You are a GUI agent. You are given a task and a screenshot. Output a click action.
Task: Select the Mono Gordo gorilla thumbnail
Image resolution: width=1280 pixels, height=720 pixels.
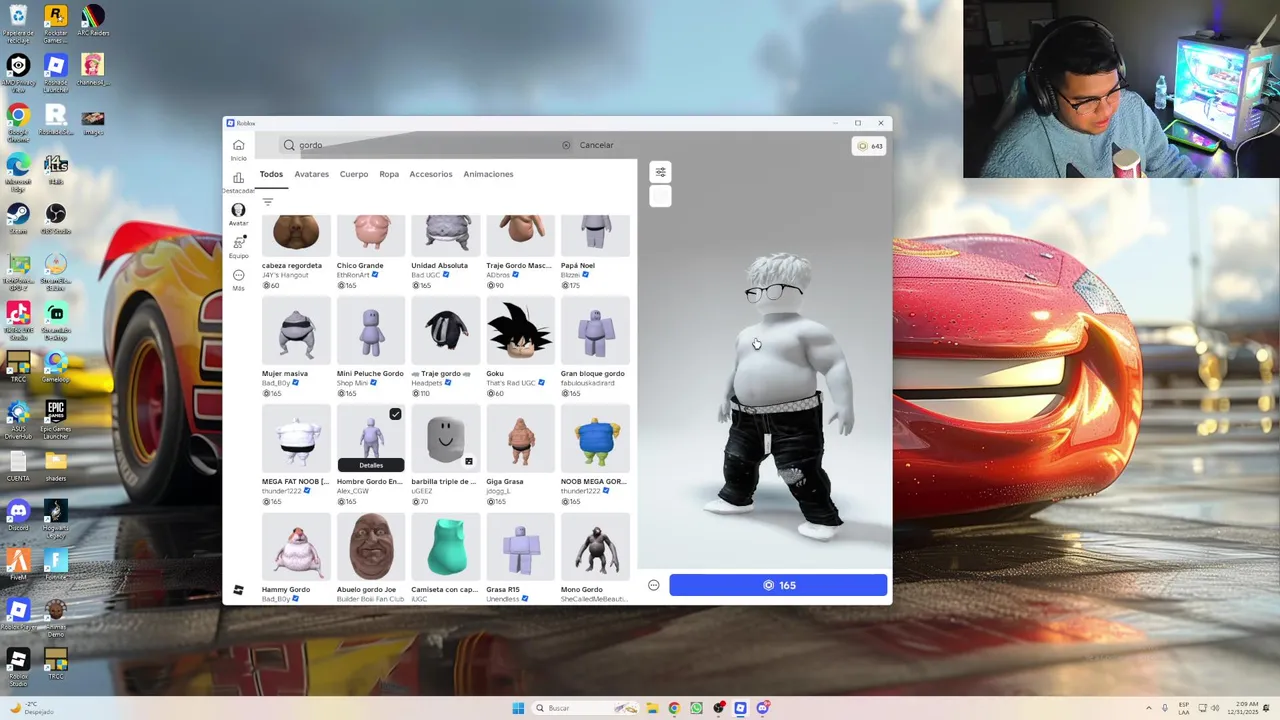(x=595, y=547)
